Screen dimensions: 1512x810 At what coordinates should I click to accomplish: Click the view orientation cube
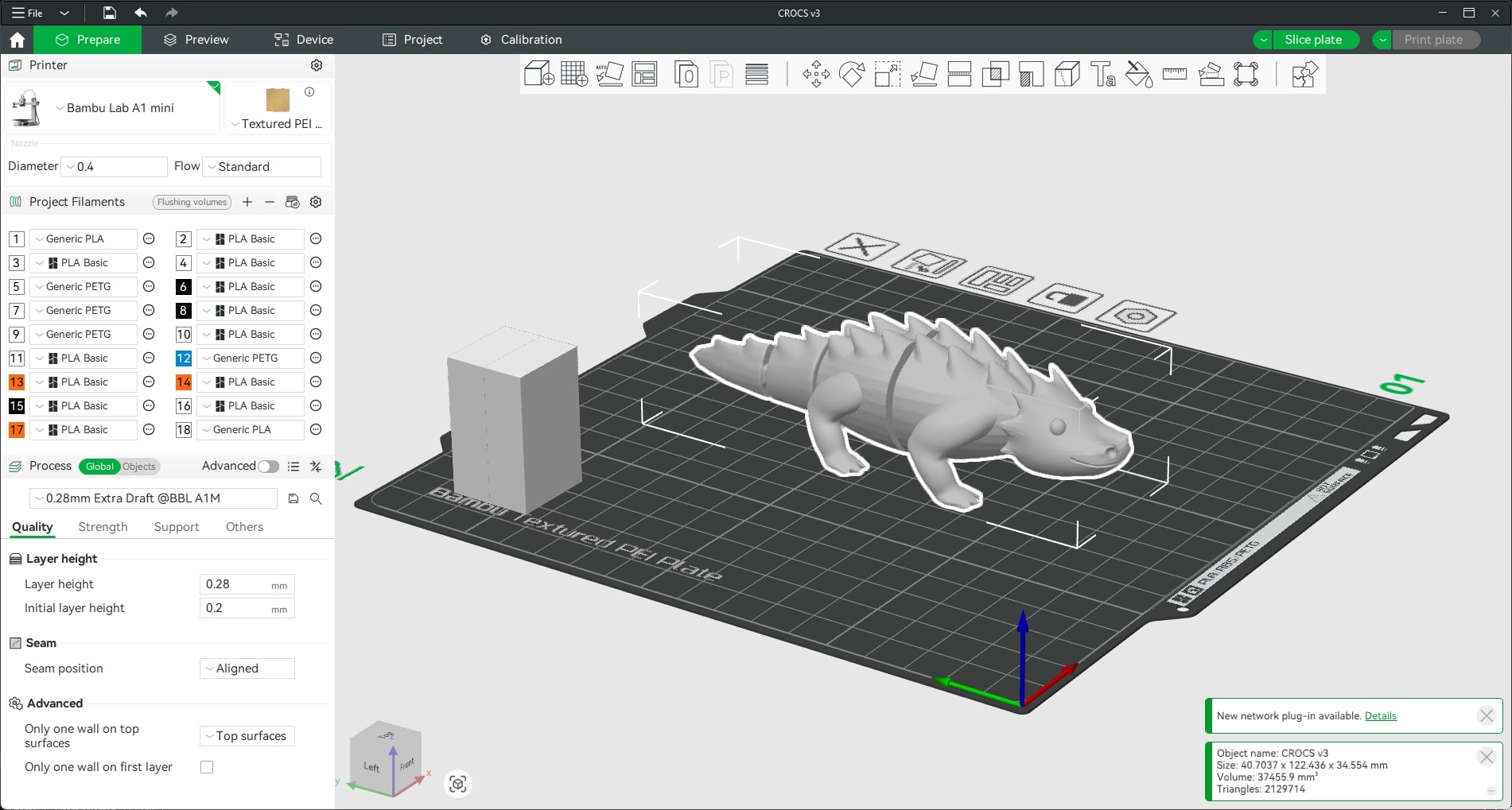pyautogui.click(x=387, y=759)
